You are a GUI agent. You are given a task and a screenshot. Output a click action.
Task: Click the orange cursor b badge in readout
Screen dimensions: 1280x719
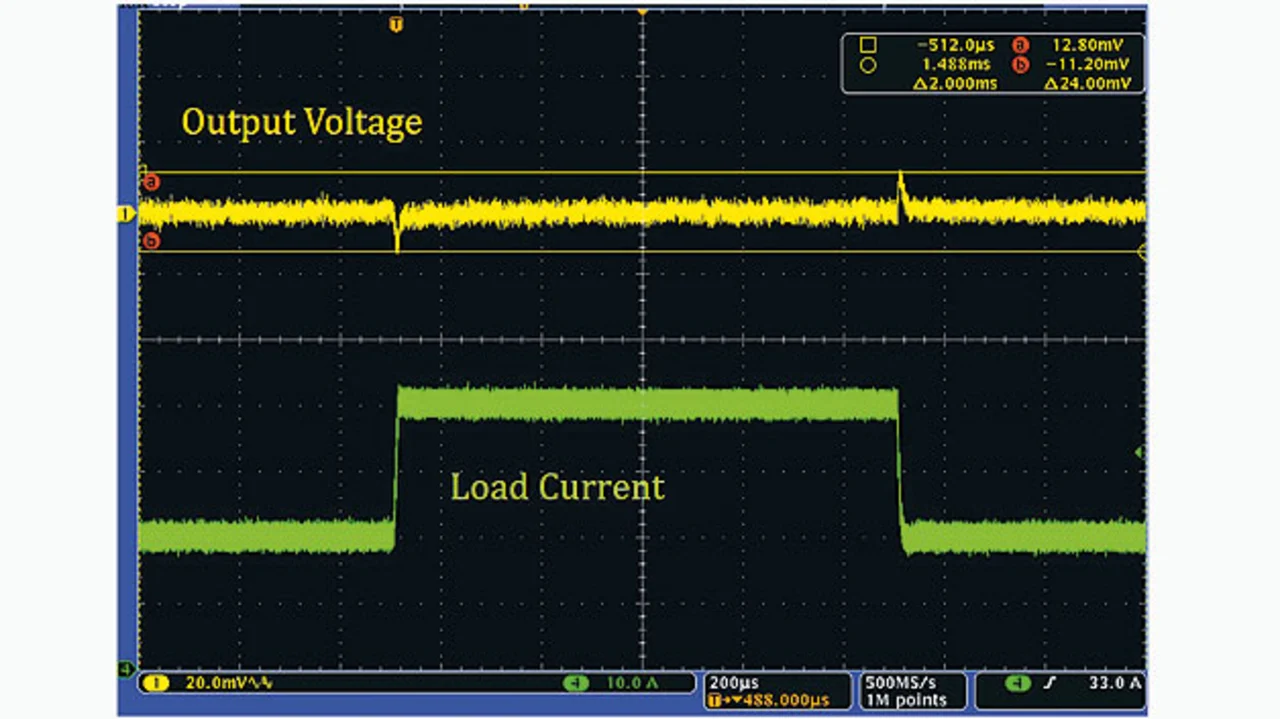[x=1021, y=65]
